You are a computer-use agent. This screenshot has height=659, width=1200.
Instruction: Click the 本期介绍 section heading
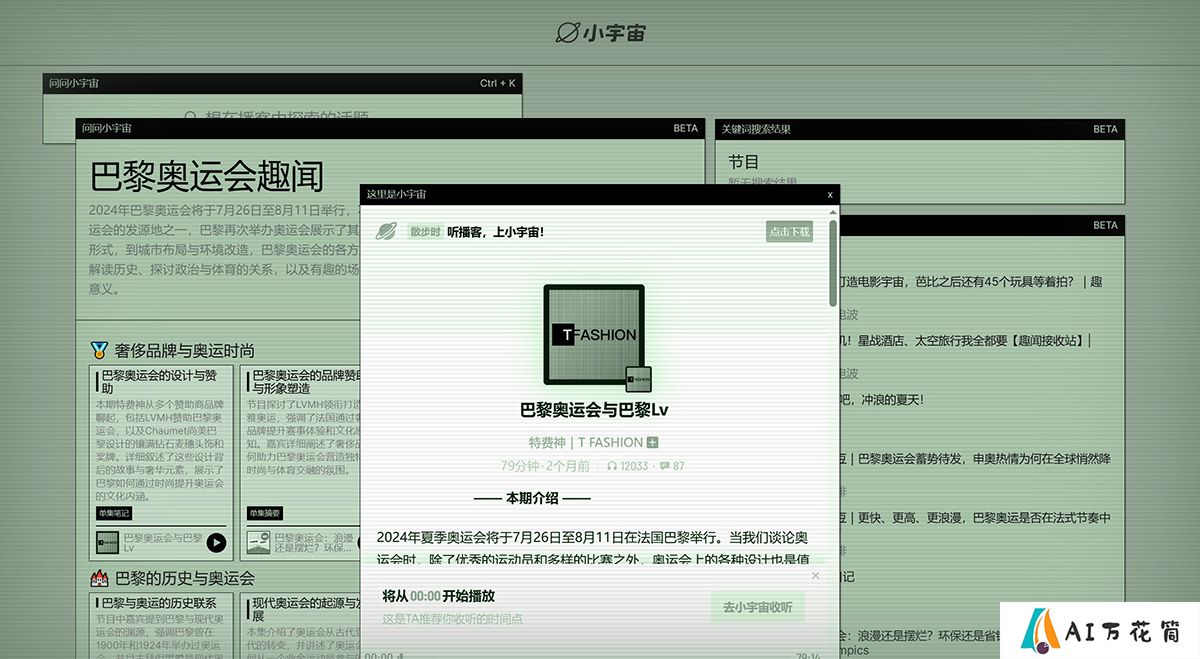pyautogui.click(x=532, y=497)
